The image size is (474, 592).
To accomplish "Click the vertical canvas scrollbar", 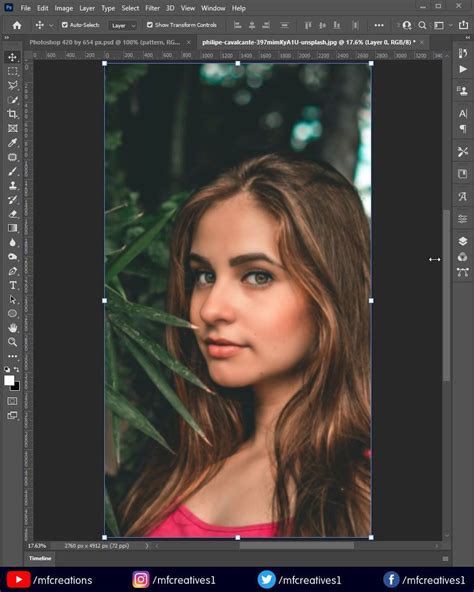I will [x=447, y=296].
